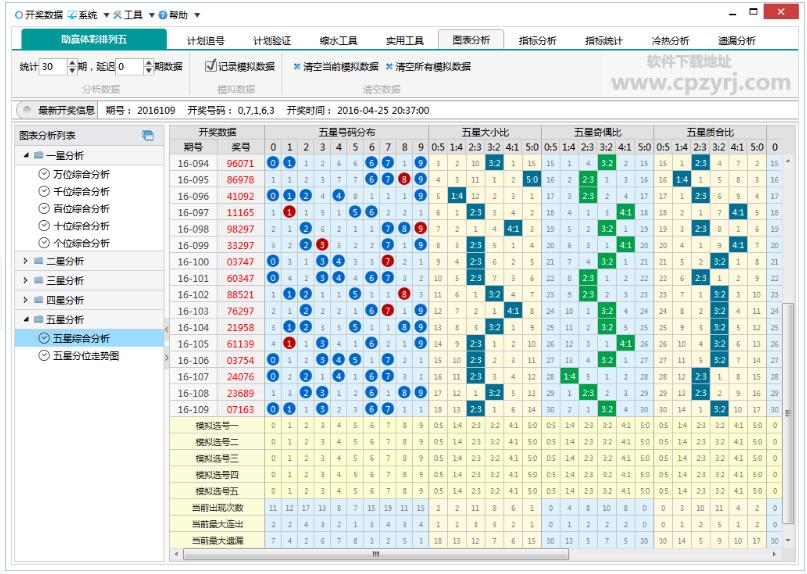Open 个位综合分析 in the tree

[81, 243]
